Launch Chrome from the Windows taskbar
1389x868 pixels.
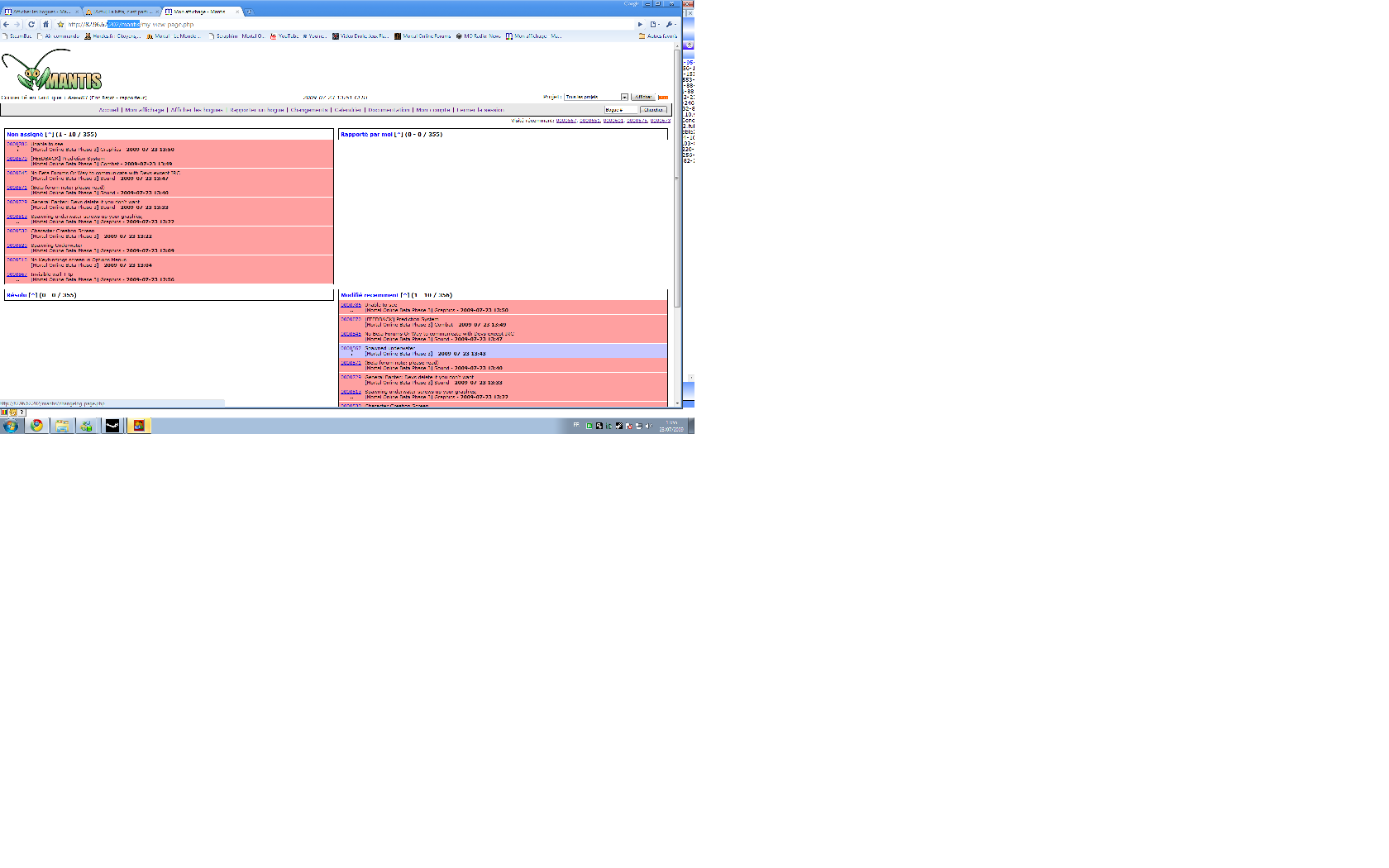[x=36, y=426]
